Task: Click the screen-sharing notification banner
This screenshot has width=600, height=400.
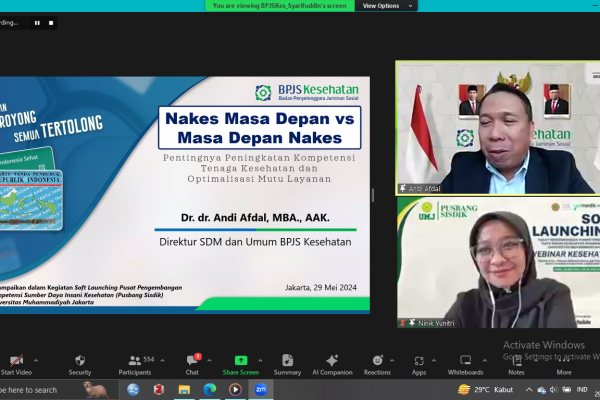Action: pyautogui.click(x=280, y=6)
